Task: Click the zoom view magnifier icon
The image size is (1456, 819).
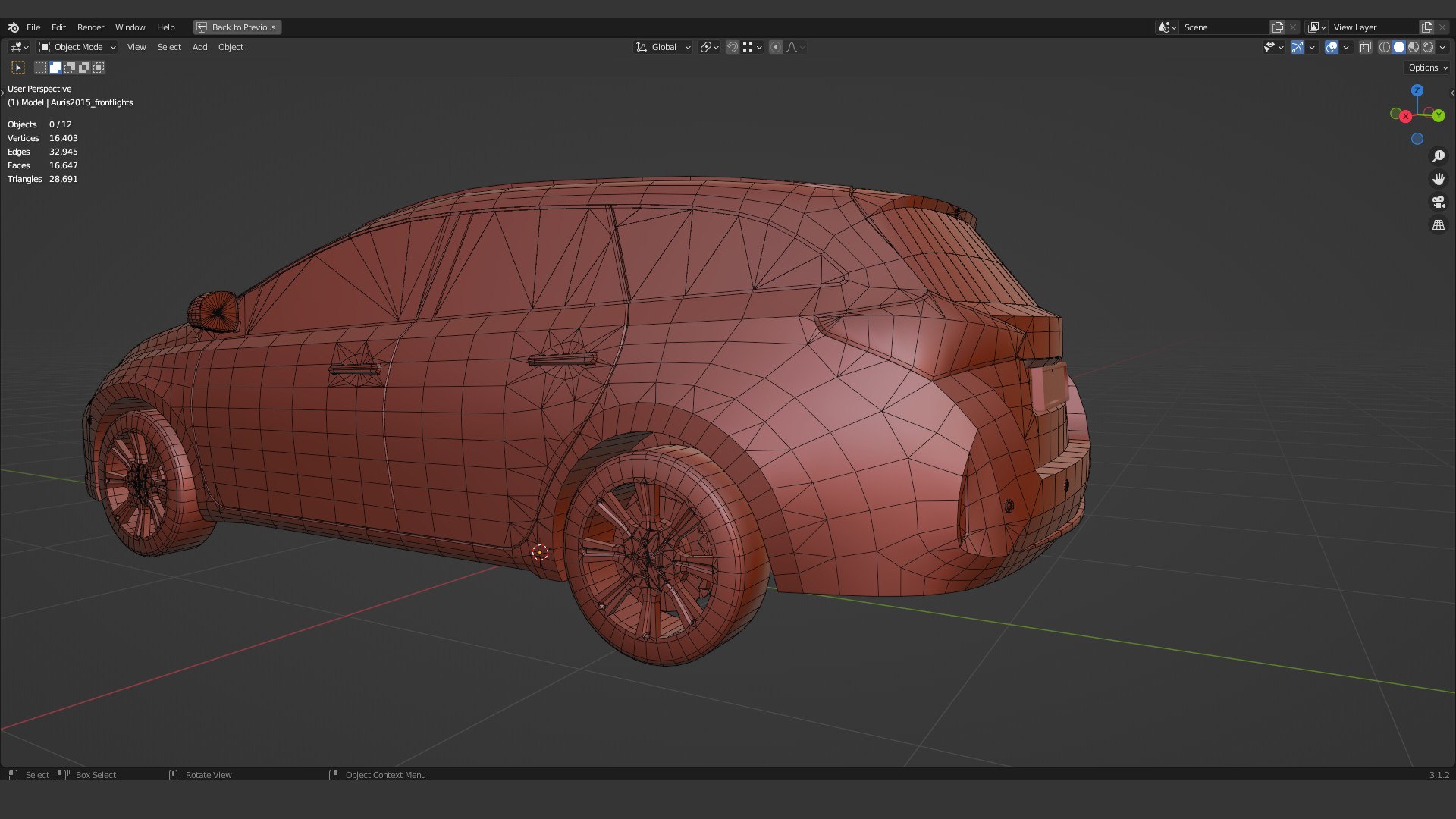Action: (x=1439, y=156)
